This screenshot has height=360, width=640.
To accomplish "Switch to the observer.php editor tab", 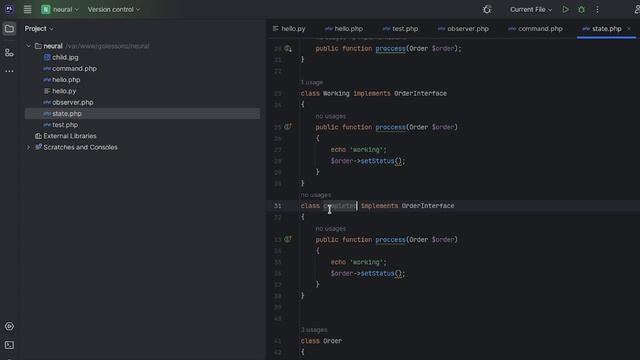I will click(x=463, y=29).
